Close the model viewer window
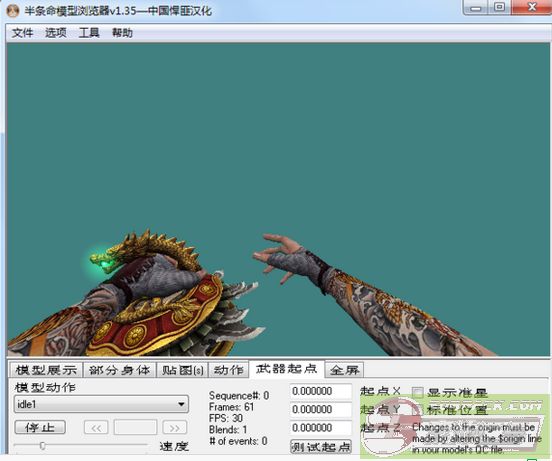This screenshot has width=552, height=461. (x=531, y=8)
